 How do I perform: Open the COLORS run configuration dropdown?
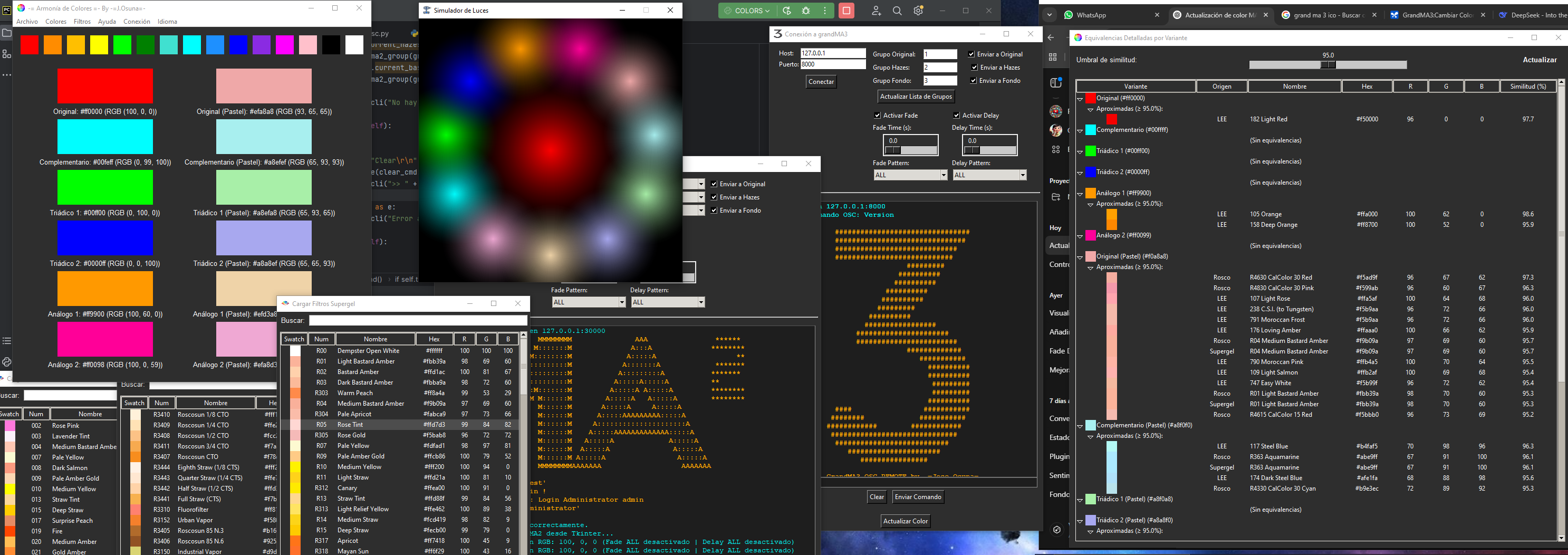click(747, 11)
